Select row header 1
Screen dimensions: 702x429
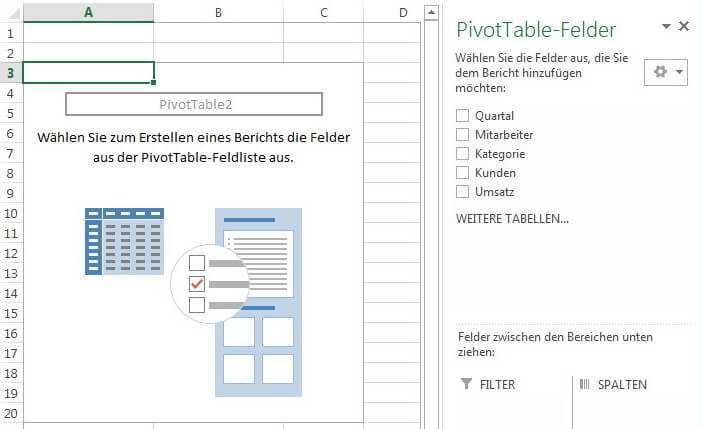pyautogui.click(x=11, y=33)
